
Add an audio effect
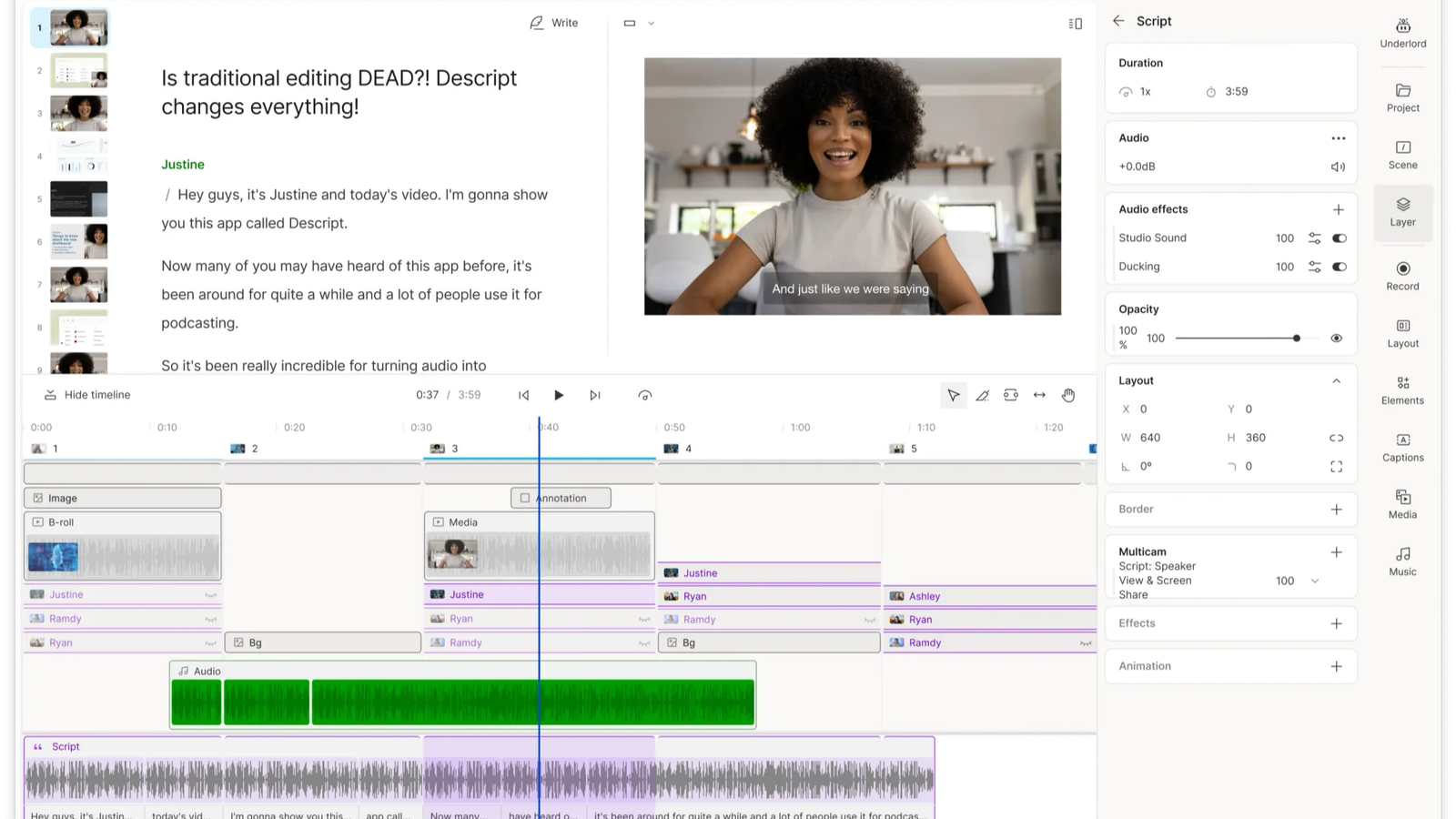click(1338, 209)
